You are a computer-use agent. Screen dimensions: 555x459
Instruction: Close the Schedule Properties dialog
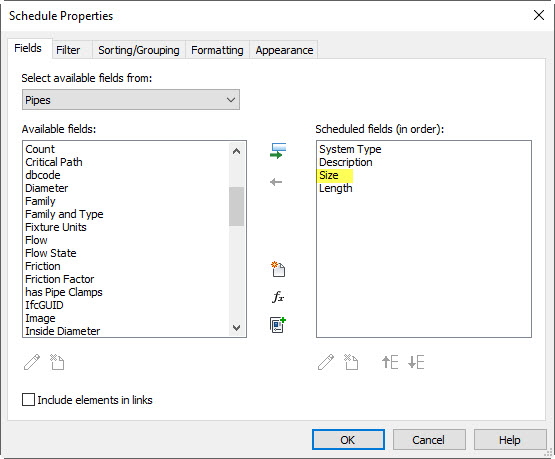click(539, 15)
